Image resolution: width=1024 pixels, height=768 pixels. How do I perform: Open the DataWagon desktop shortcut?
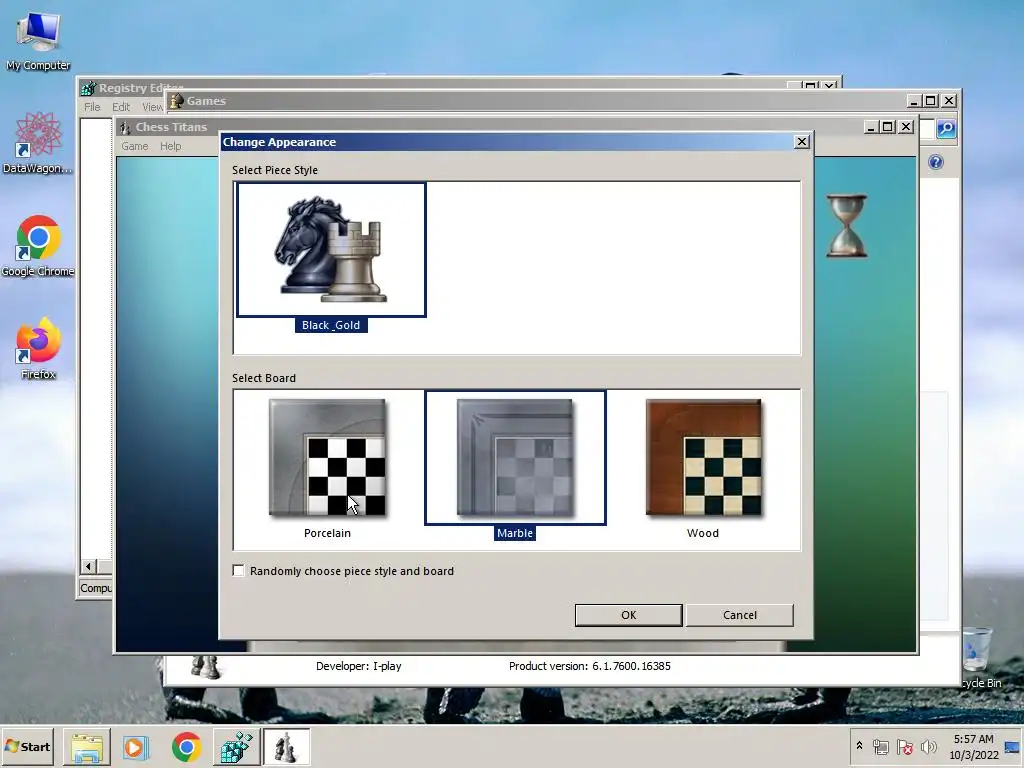click(38, 143)
